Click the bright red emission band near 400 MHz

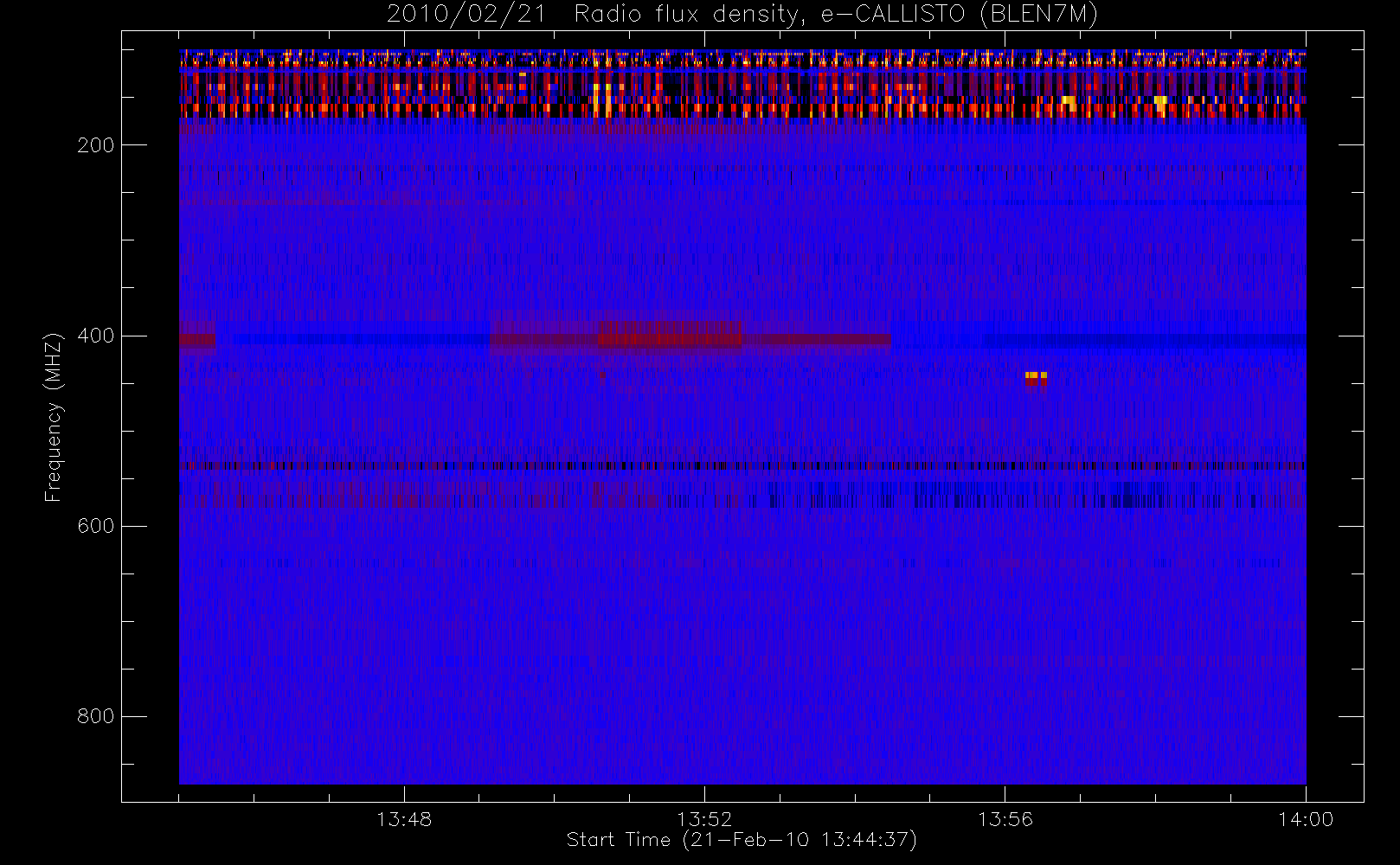pos(671,335)
